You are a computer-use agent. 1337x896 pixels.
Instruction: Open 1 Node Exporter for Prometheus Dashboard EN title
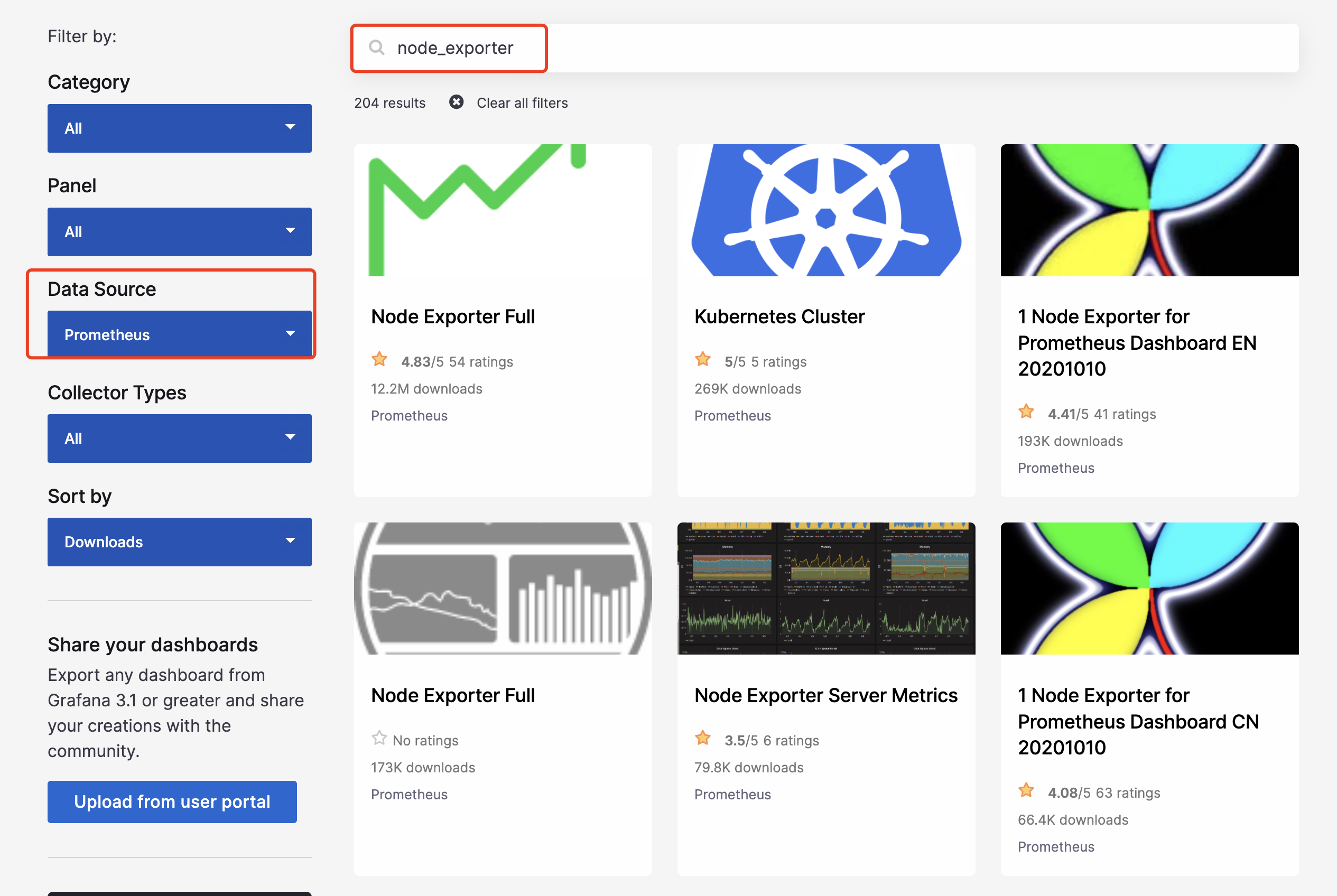[x=1137, y=343]
